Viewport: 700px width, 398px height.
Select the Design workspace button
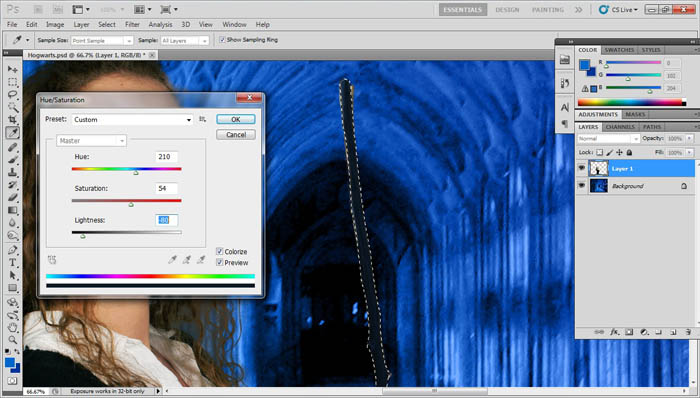pos(507,9)
